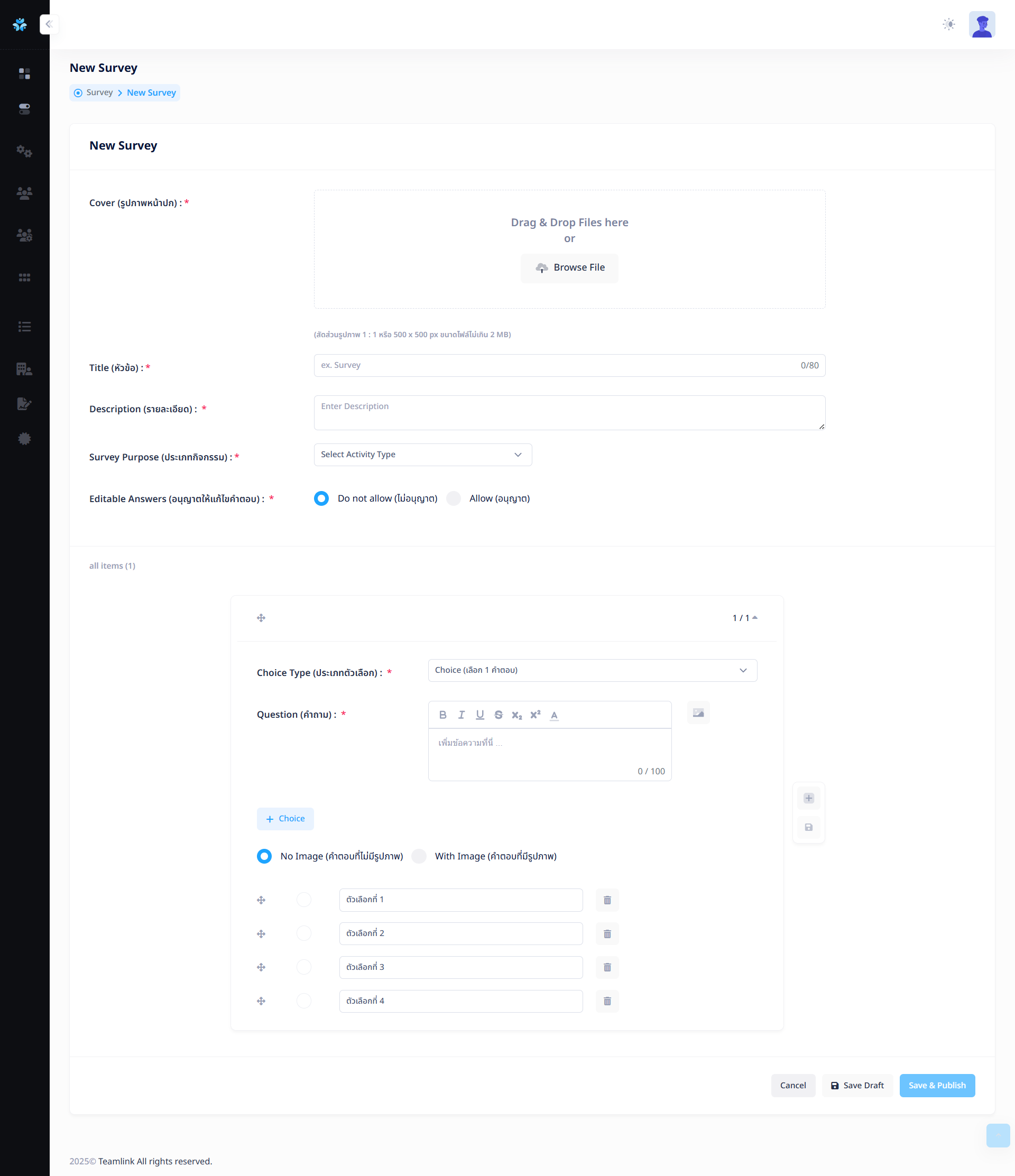Click the insert image icon beside question
The width and height of the screenshot is (1015, 1176).
click(x=698, y=714)
